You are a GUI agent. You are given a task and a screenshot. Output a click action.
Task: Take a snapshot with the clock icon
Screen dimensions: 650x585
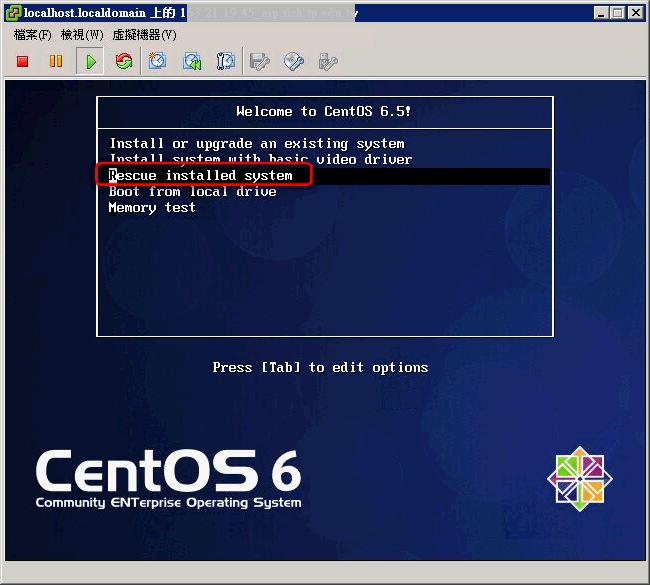pos(157,61)
